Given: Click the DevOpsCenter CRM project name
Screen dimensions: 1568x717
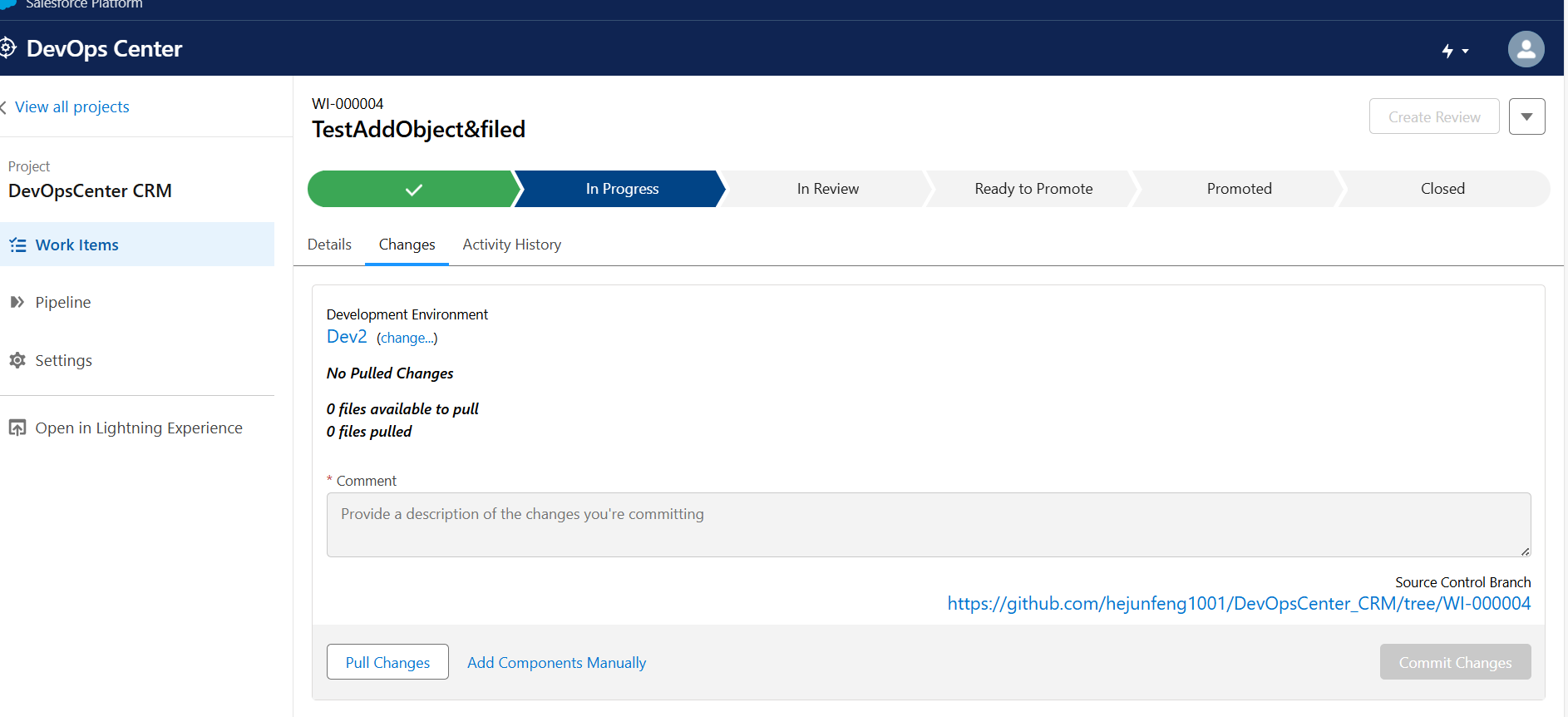Looking at the screenshot, I should pos(90,190).
